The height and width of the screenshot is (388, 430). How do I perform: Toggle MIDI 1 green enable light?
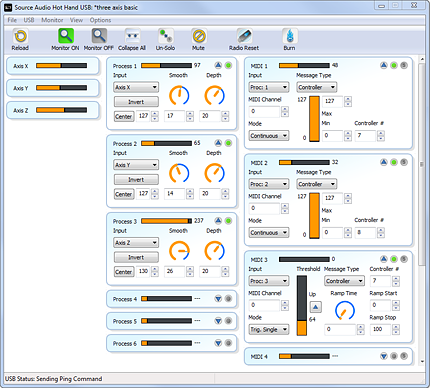click(394, 65)
